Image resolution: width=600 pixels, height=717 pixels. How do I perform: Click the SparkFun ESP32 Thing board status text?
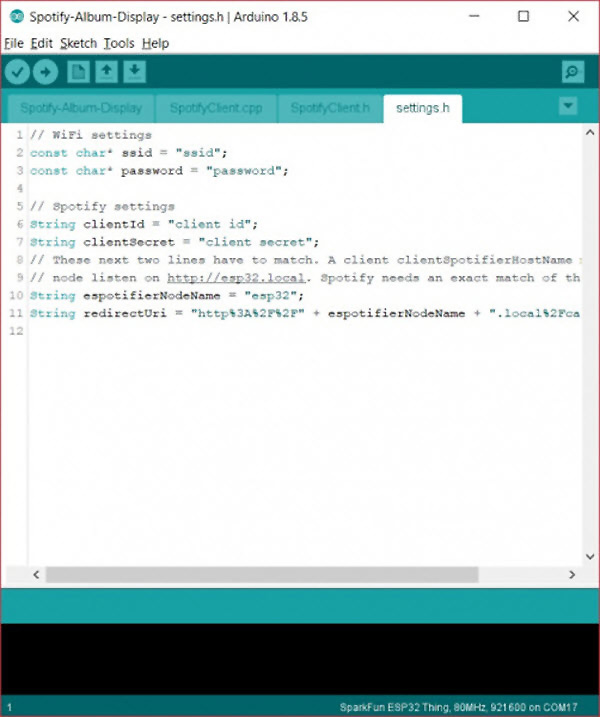[458, 707]
